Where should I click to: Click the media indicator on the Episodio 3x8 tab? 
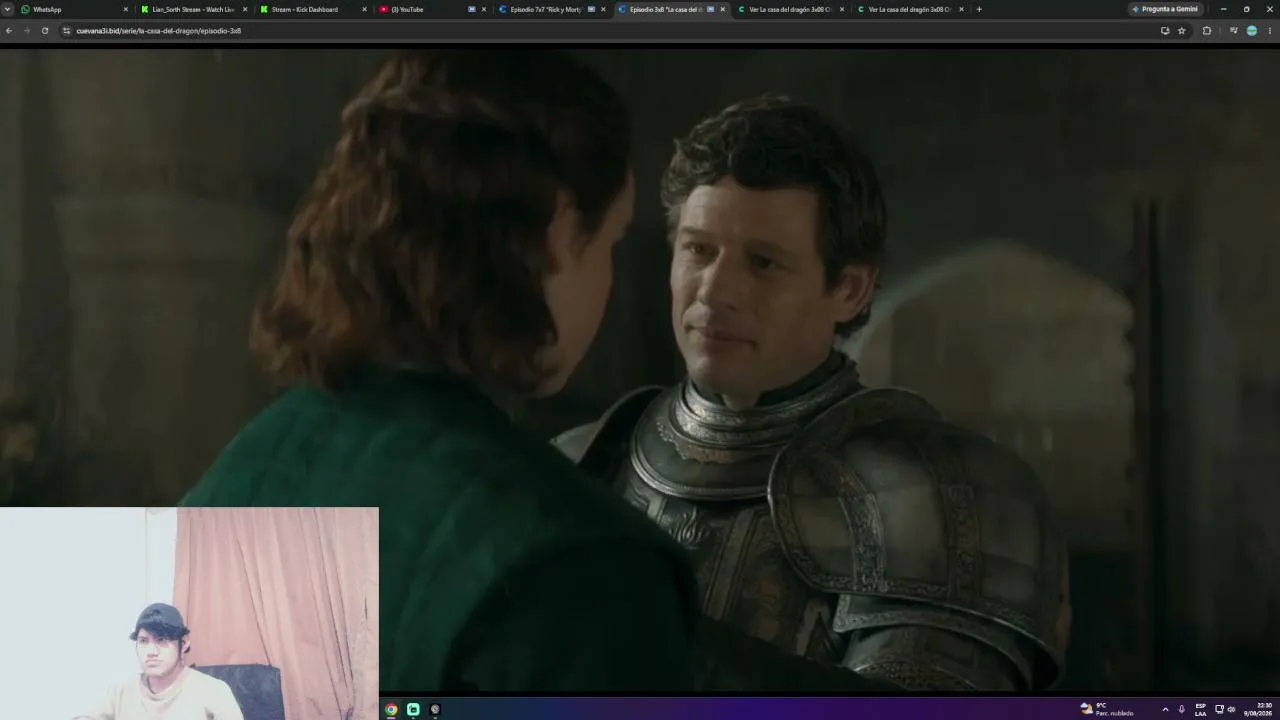710,9
